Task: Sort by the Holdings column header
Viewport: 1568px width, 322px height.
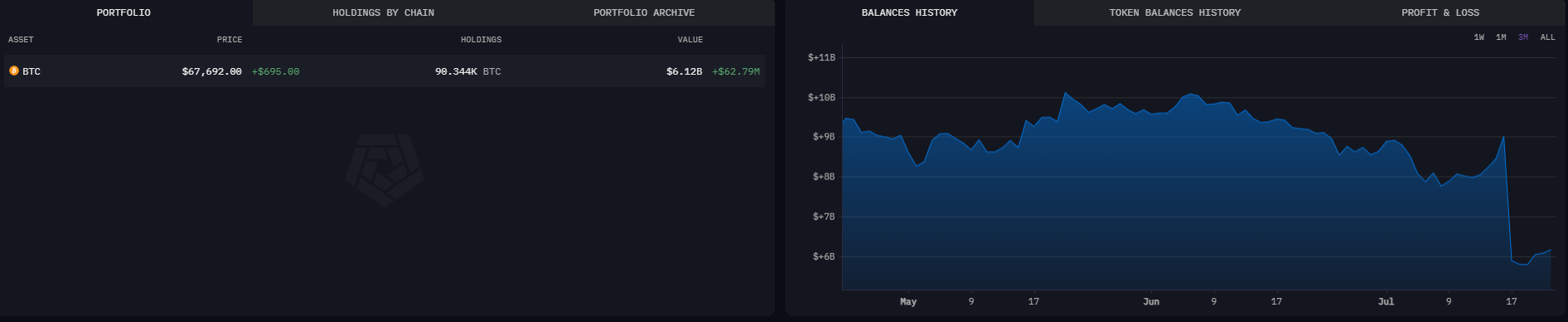Action: click(481, 40)
